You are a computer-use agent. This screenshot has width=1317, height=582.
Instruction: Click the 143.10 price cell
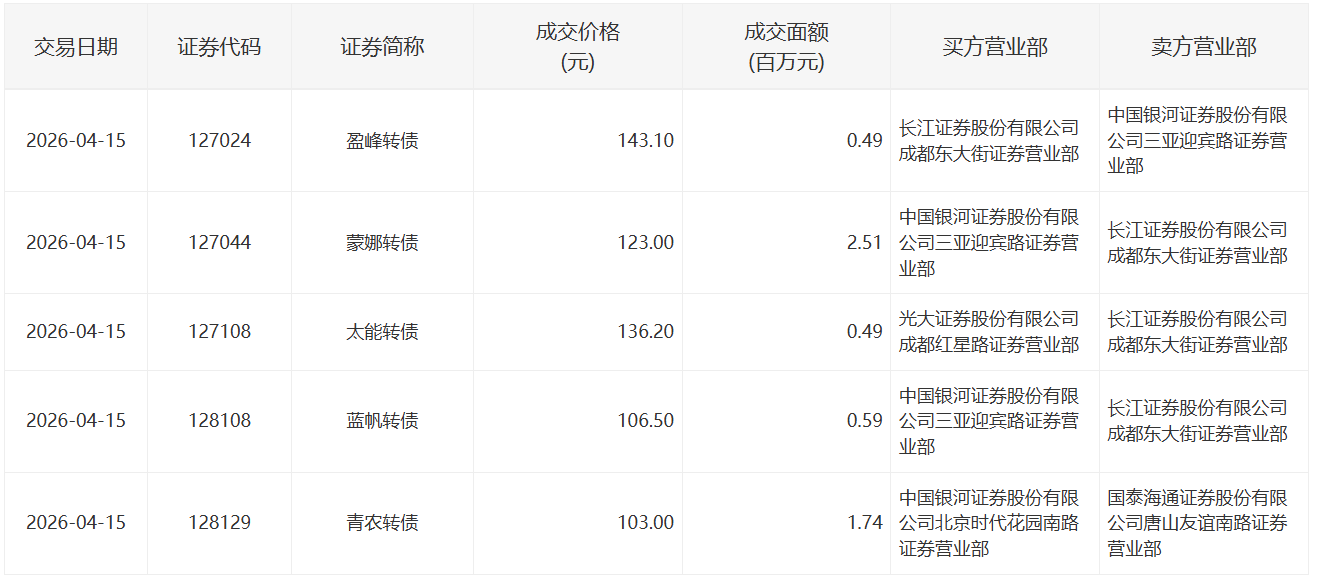click(x=645, y=141)
